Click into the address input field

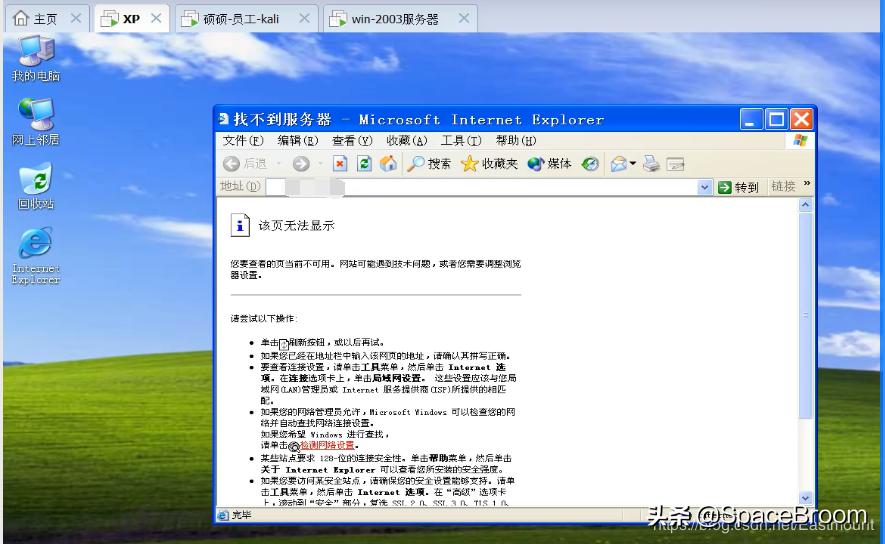coord(481,187)
